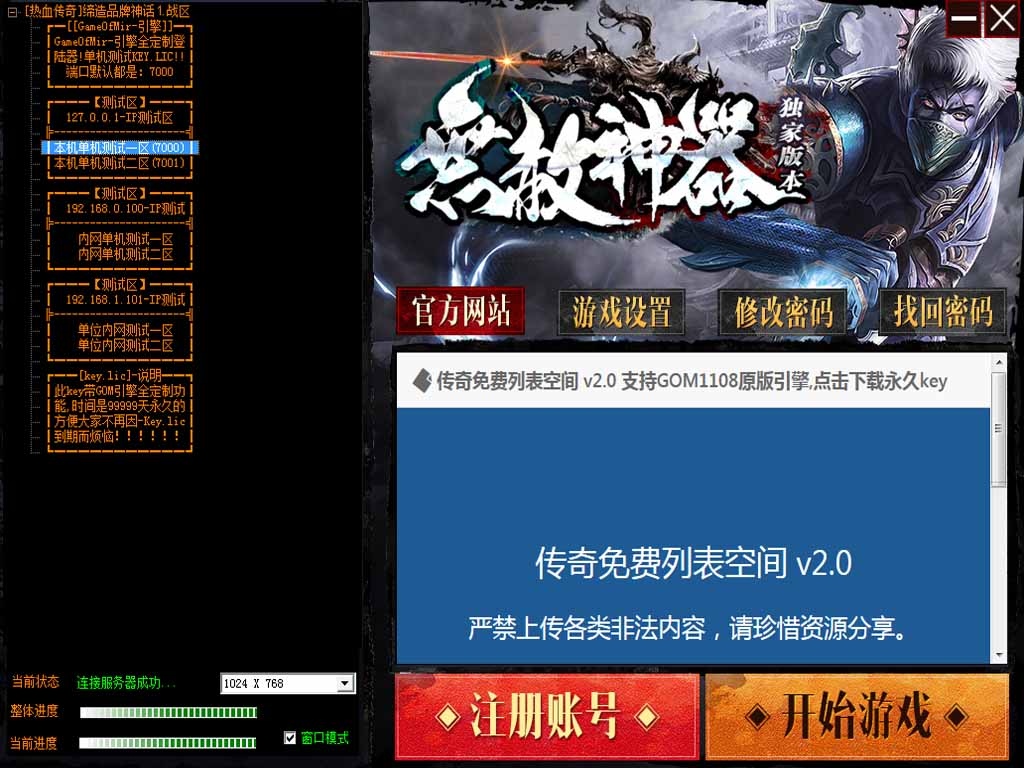Click the 连接服务器成功... status text

click(126, 683)
